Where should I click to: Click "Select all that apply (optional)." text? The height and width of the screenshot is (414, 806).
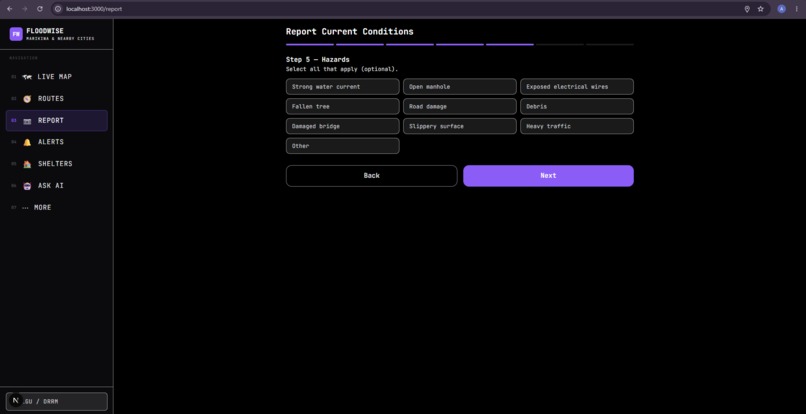342,69
